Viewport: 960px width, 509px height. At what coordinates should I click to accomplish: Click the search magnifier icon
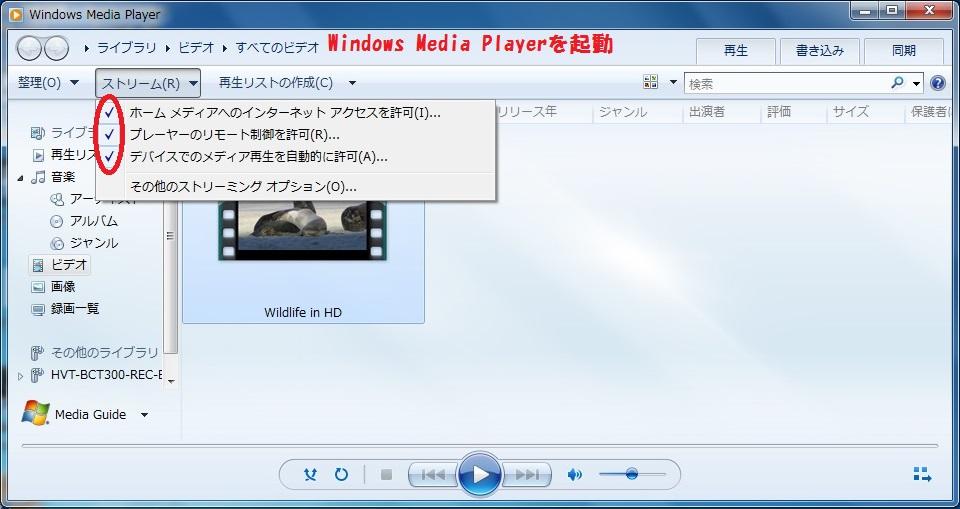click(898, 83)
